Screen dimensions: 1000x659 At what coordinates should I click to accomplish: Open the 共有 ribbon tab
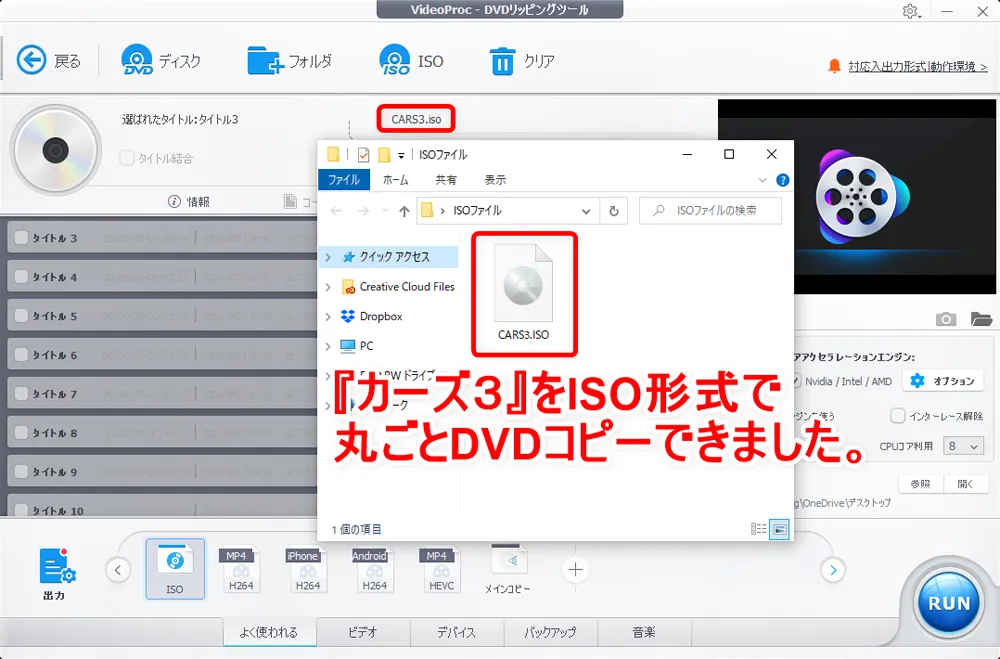[446, 180]
